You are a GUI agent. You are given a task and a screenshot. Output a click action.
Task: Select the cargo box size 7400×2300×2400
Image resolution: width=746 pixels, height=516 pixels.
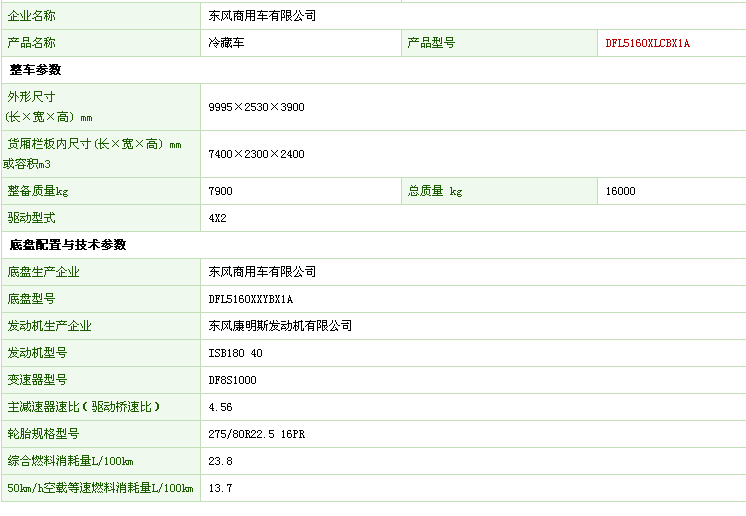pos(256,154)
